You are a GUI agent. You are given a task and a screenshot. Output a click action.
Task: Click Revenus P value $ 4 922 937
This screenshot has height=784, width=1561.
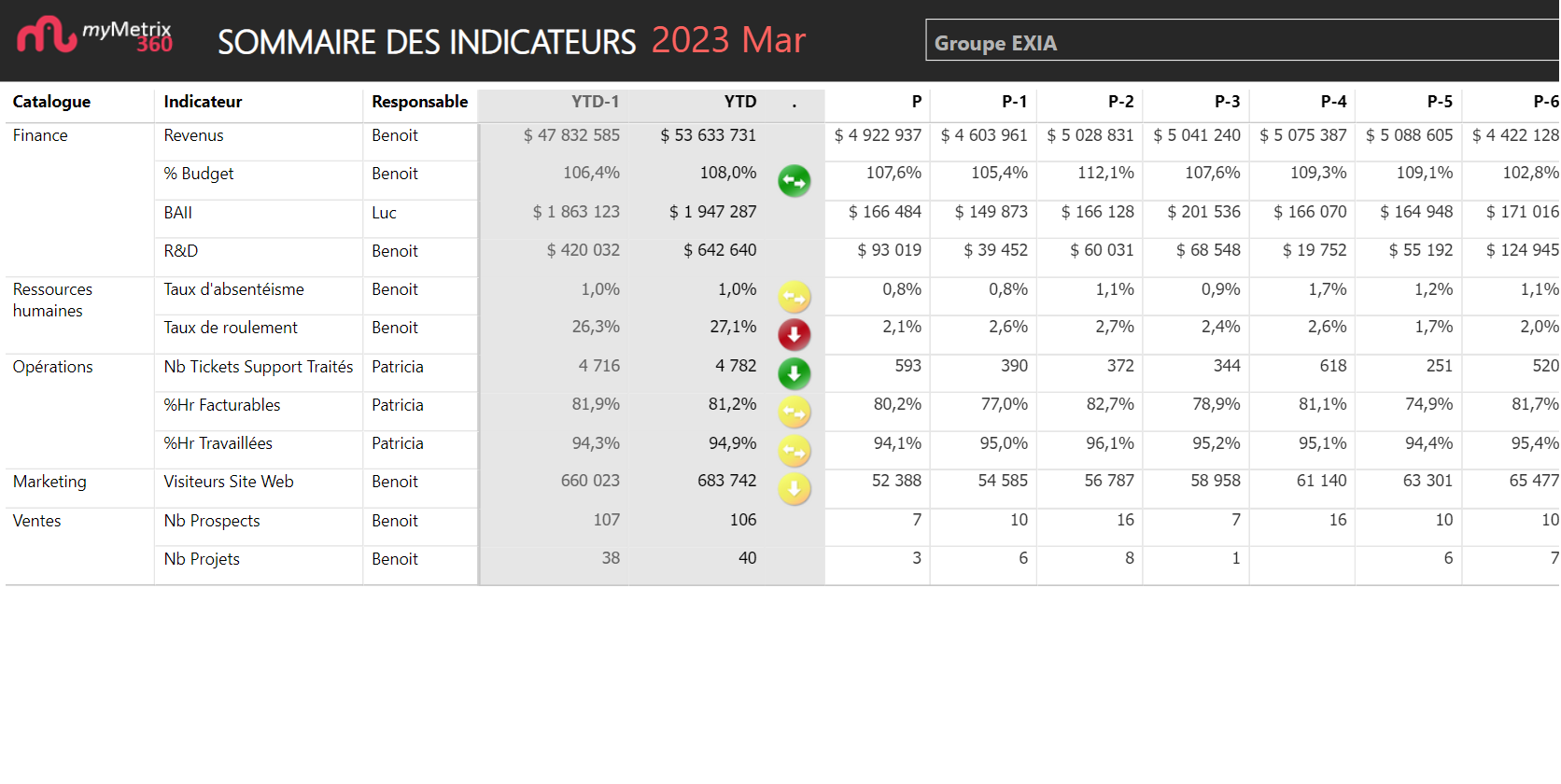878,135
